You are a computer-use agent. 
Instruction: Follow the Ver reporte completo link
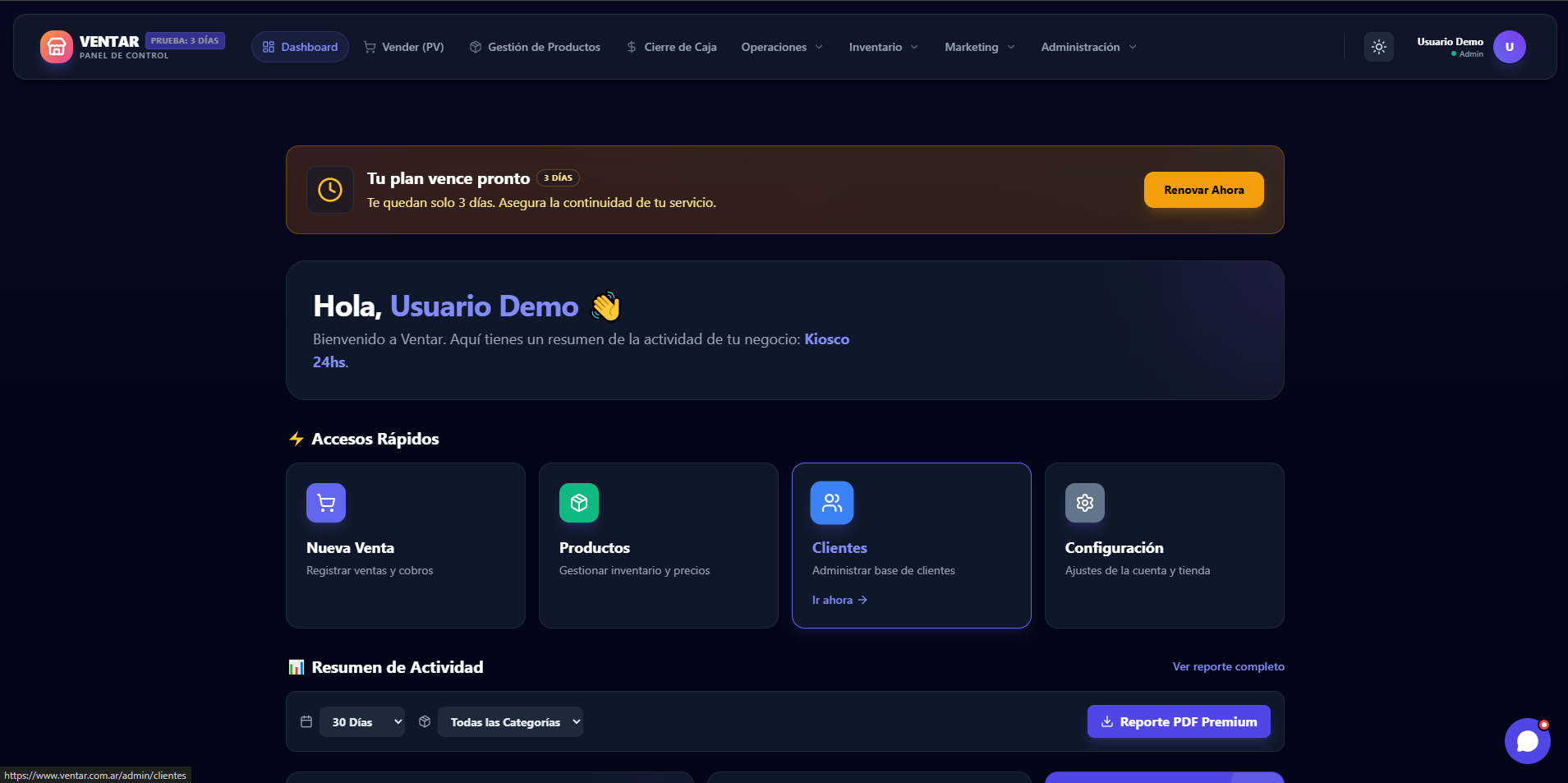tap(1228, 666)
